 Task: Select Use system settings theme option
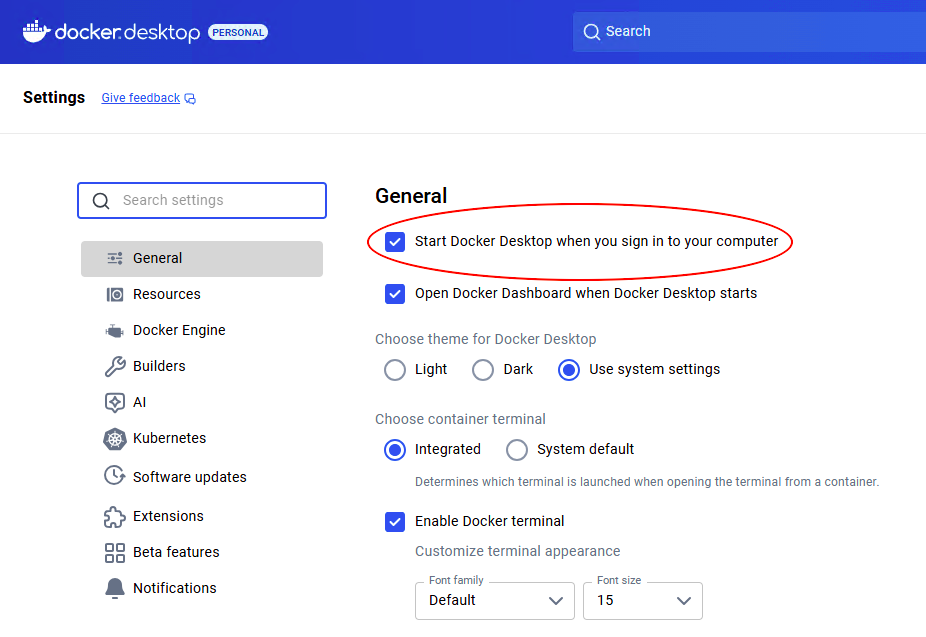tap(569, 370)
